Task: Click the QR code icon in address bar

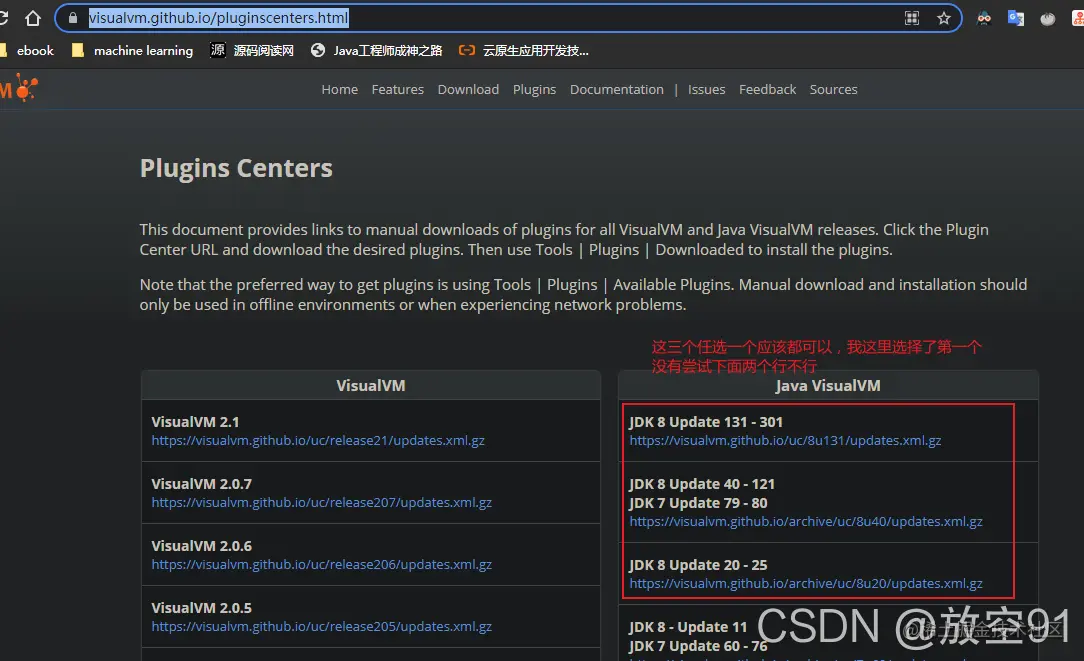Action: [x=912, y=18]
